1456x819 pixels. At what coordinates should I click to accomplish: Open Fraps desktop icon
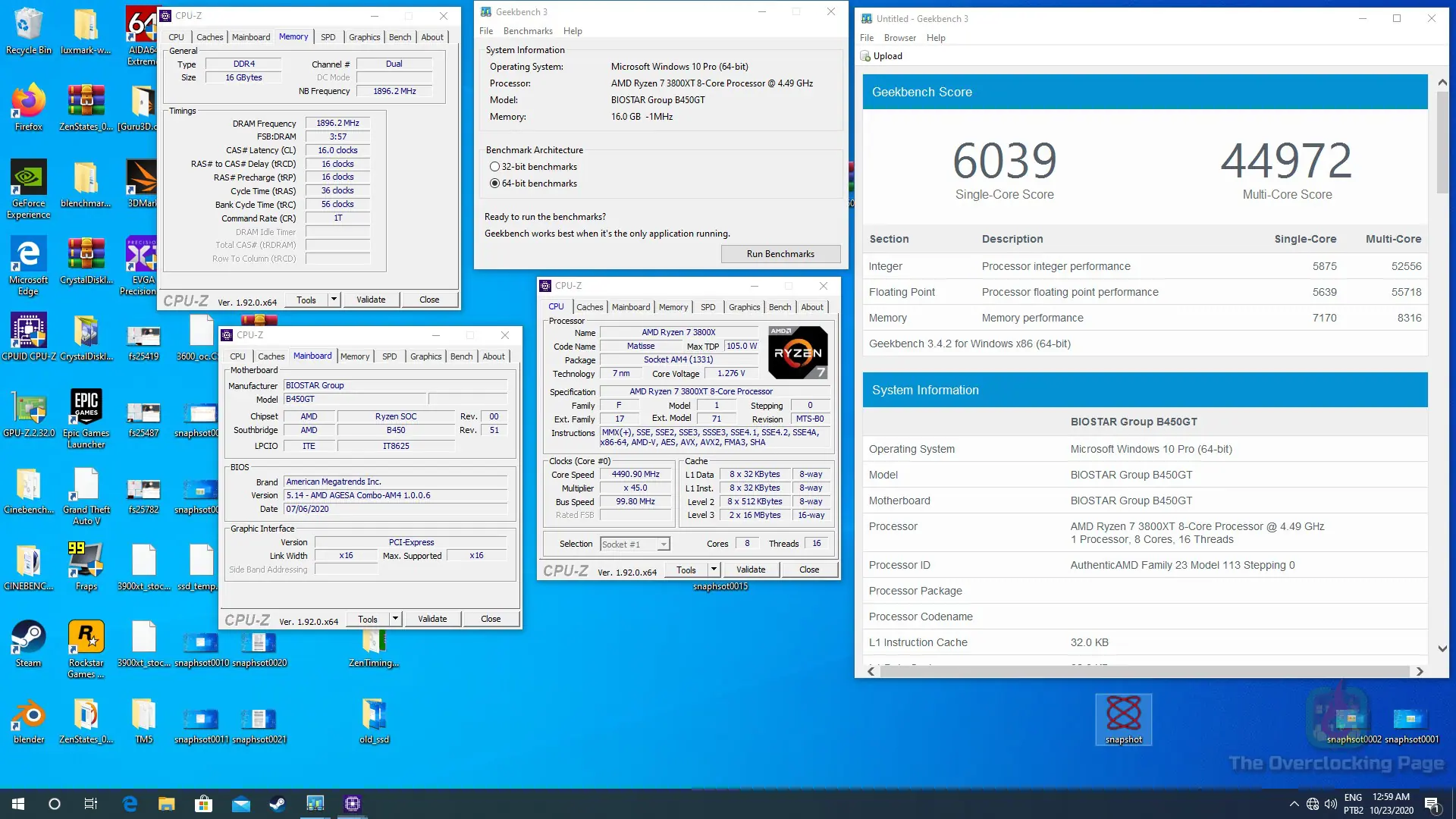point(86,566)
